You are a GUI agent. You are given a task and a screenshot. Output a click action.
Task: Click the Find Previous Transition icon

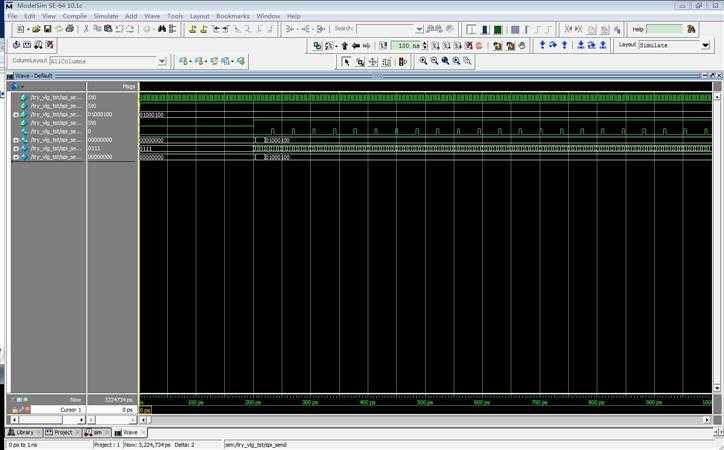215,29
